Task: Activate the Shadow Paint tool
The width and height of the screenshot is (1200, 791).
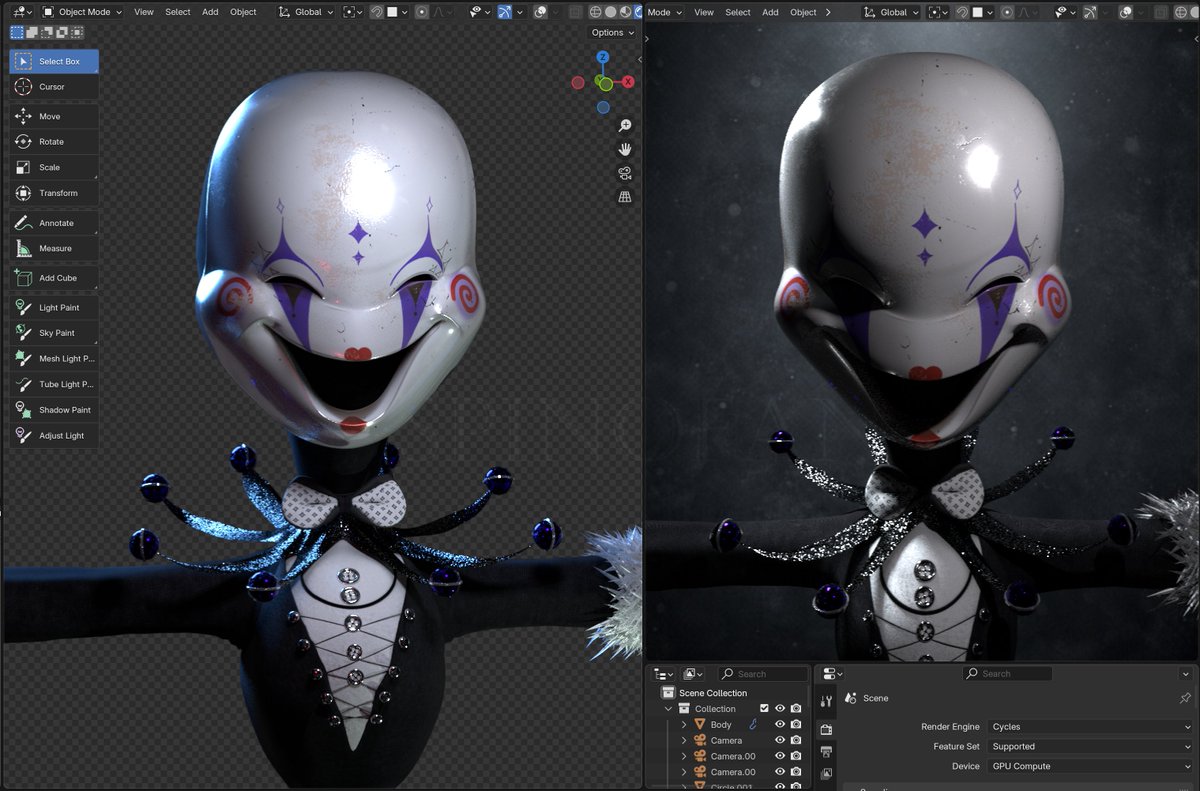Action: click(54, 410)
